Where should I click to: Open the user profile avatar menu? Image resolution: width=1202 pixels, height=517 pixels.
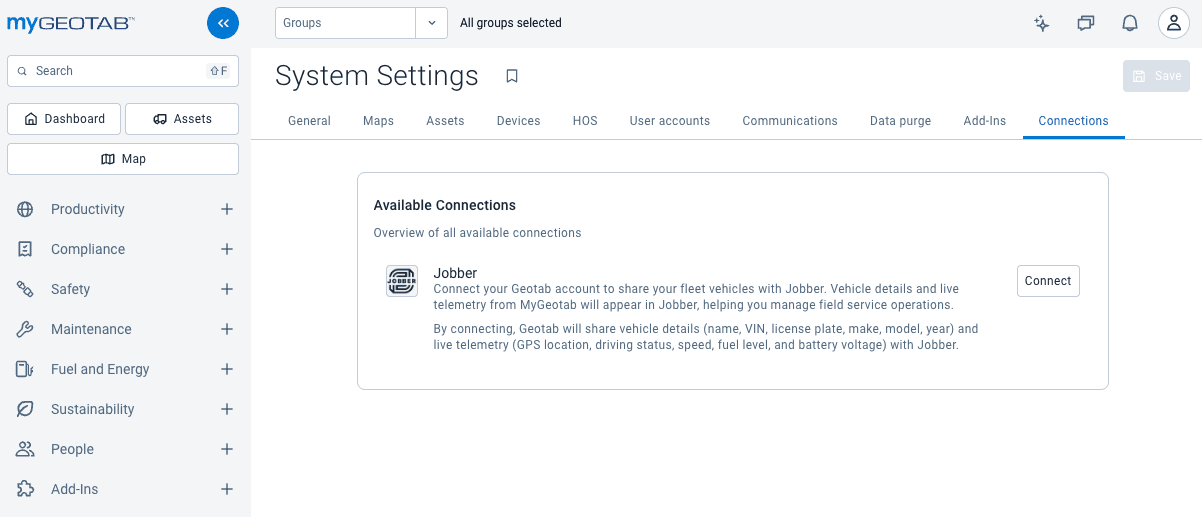(1174, 23)
